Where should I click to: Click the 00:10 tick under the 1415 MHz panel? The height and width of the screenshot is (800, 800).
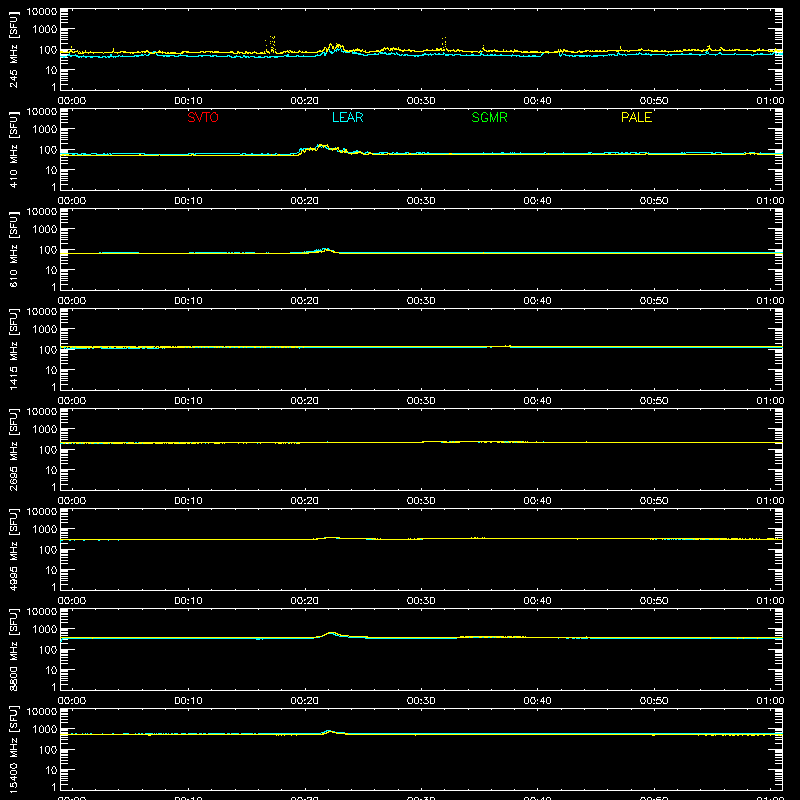pyautogui.click(x=188, y=401)
